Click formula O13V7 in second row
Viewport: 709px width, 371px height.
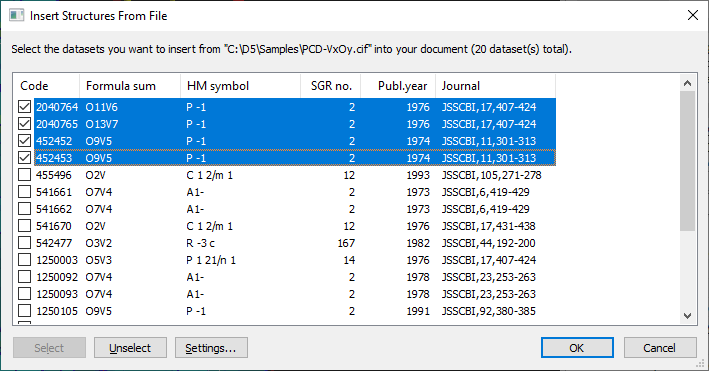tap(101, 124)
